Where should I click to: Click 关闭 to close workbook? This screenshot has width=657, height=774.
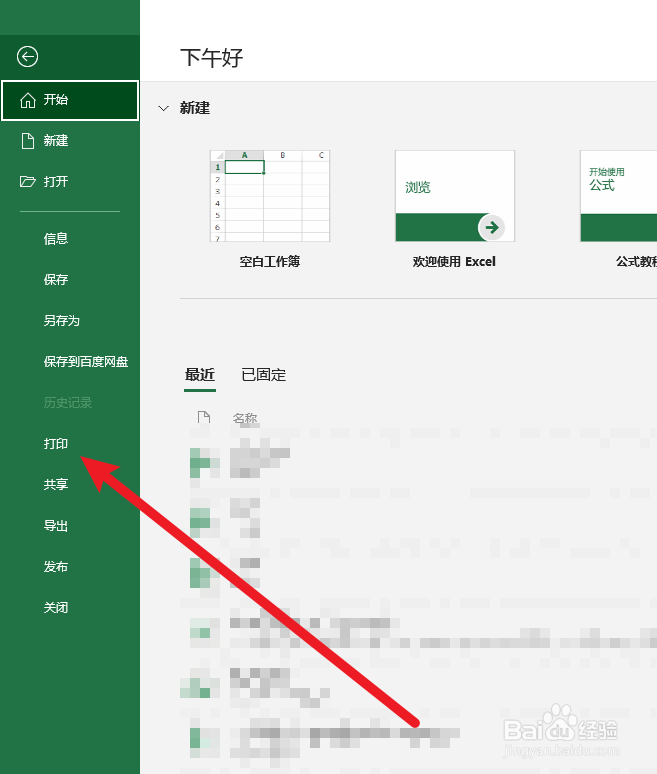pyautogui.click(x=55, y=608)
